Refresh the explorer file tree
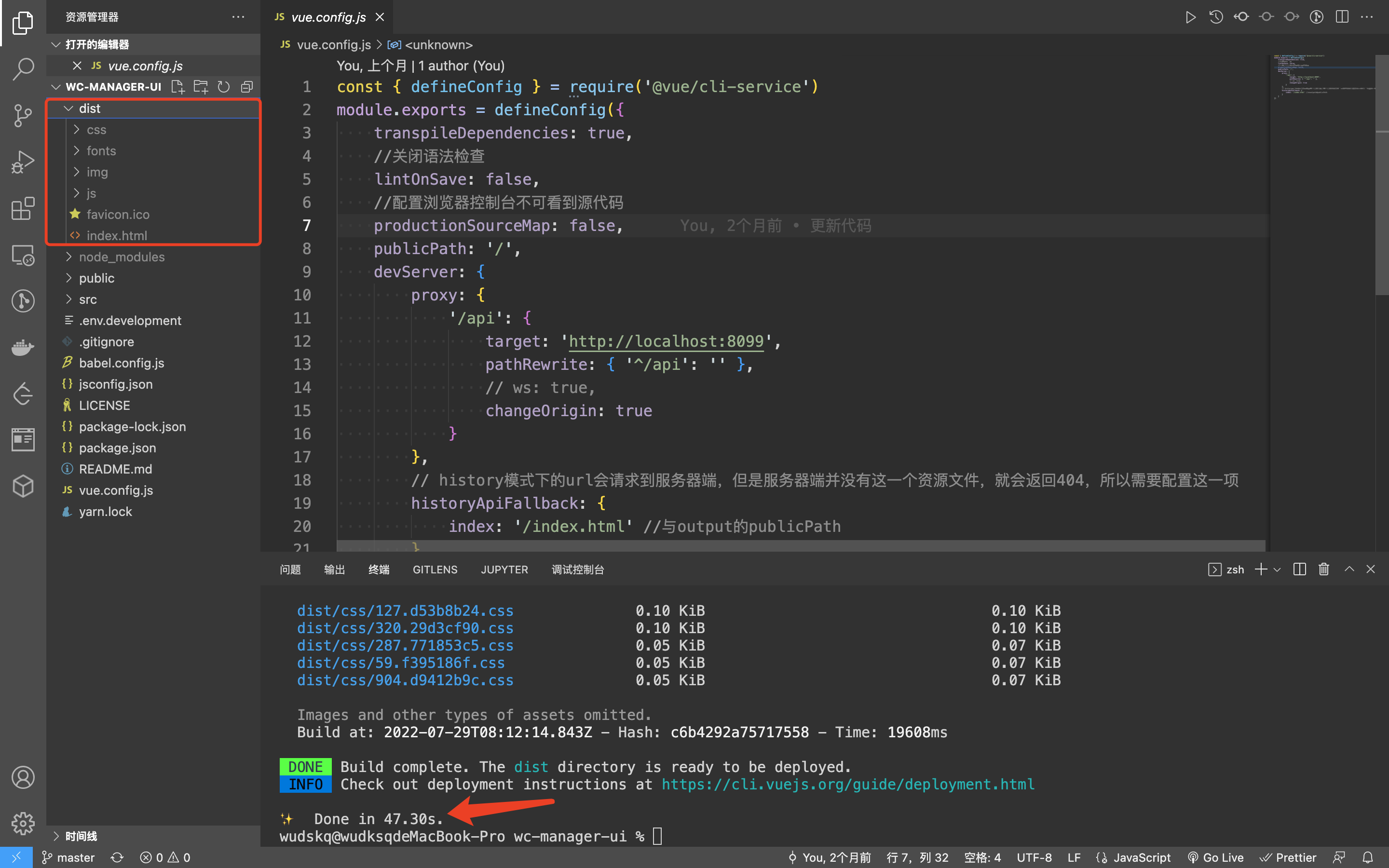The height and width of the screenshot is (868, 1389). pos(224,87)
